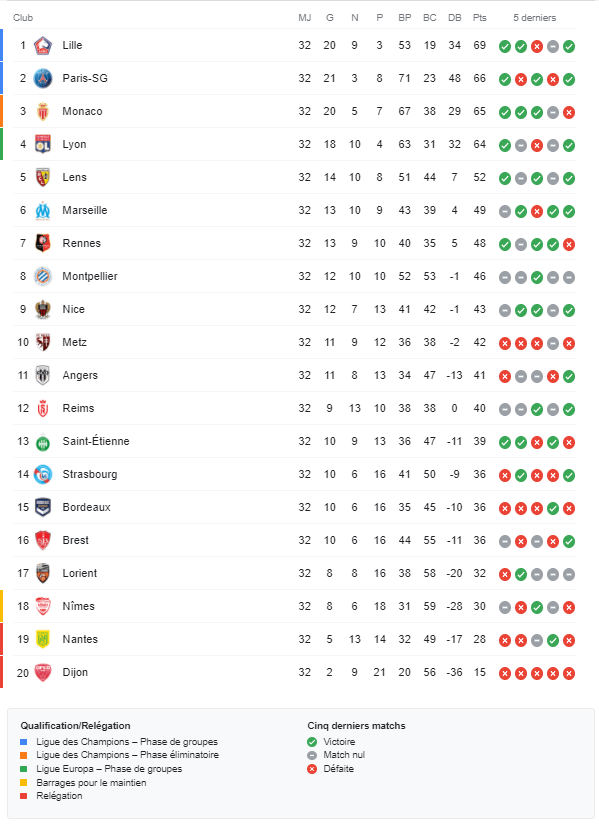599x825 pixels.
Task: Click the 5 derniers column header
Action: [x=535, y=17]
